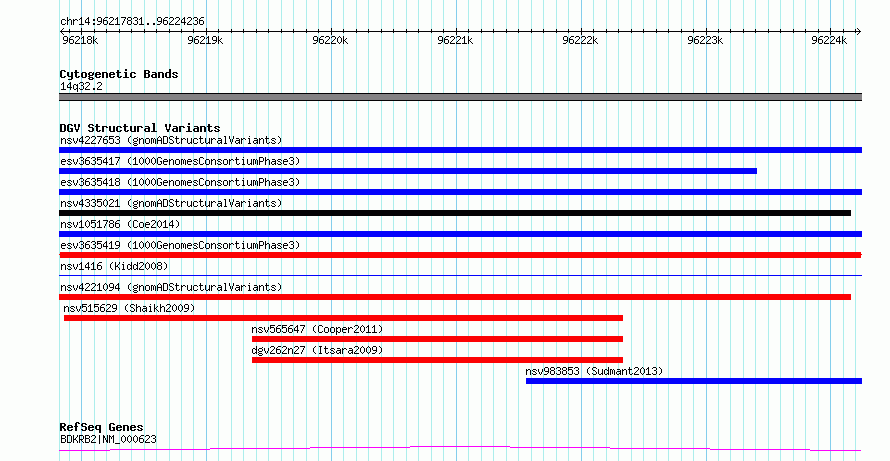Click the 96222k ruler tick label
This screenshot has height=461, width=890.
580,41
